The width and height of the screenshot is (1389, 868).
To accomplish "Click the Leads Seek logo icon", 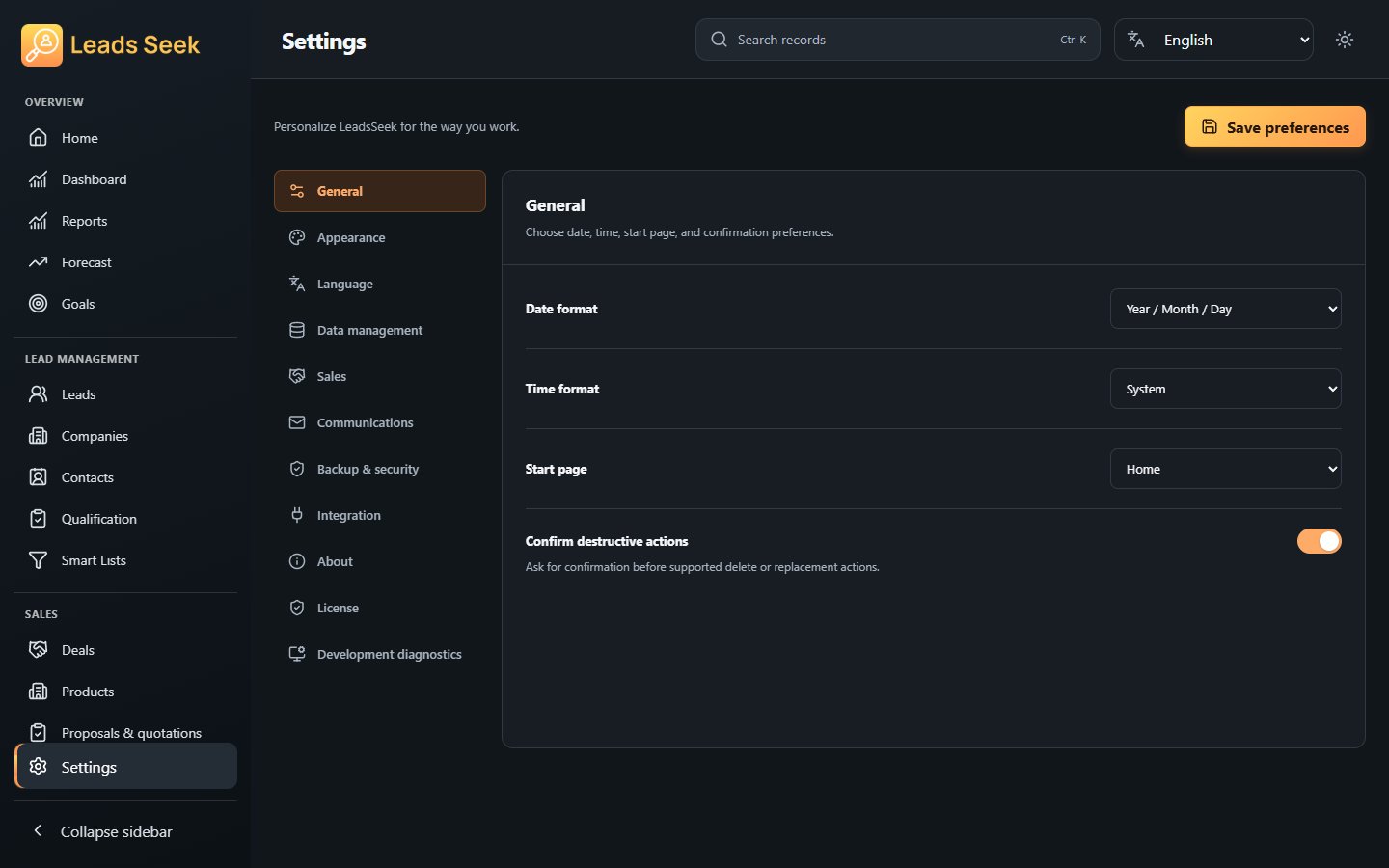I will click(41, 45).
